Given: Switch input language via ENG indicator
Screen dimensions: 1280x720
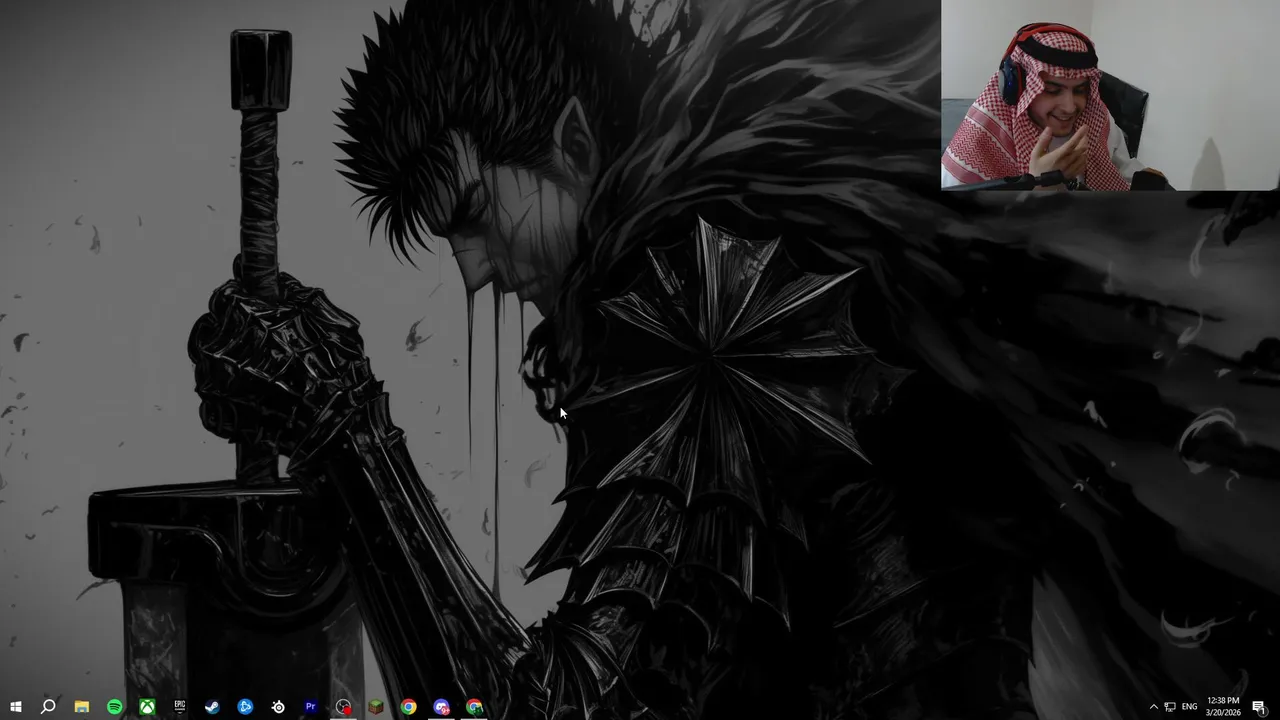Looking at the screenshot, I should point(1189,707).
